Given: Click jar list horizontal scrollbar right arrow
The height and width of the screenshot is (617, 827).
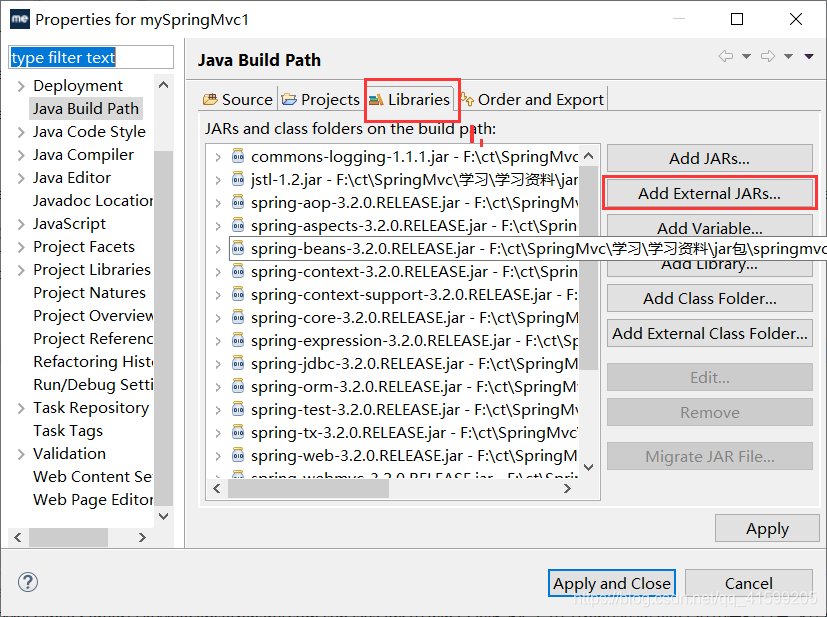Looking at the screenshot, I should (x=568, y=488).
